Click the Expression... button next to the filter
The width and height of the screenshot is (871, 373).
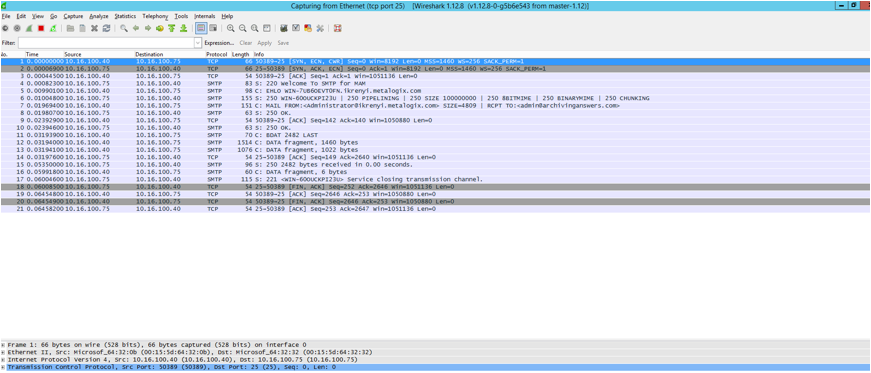[x=219, y=43]
